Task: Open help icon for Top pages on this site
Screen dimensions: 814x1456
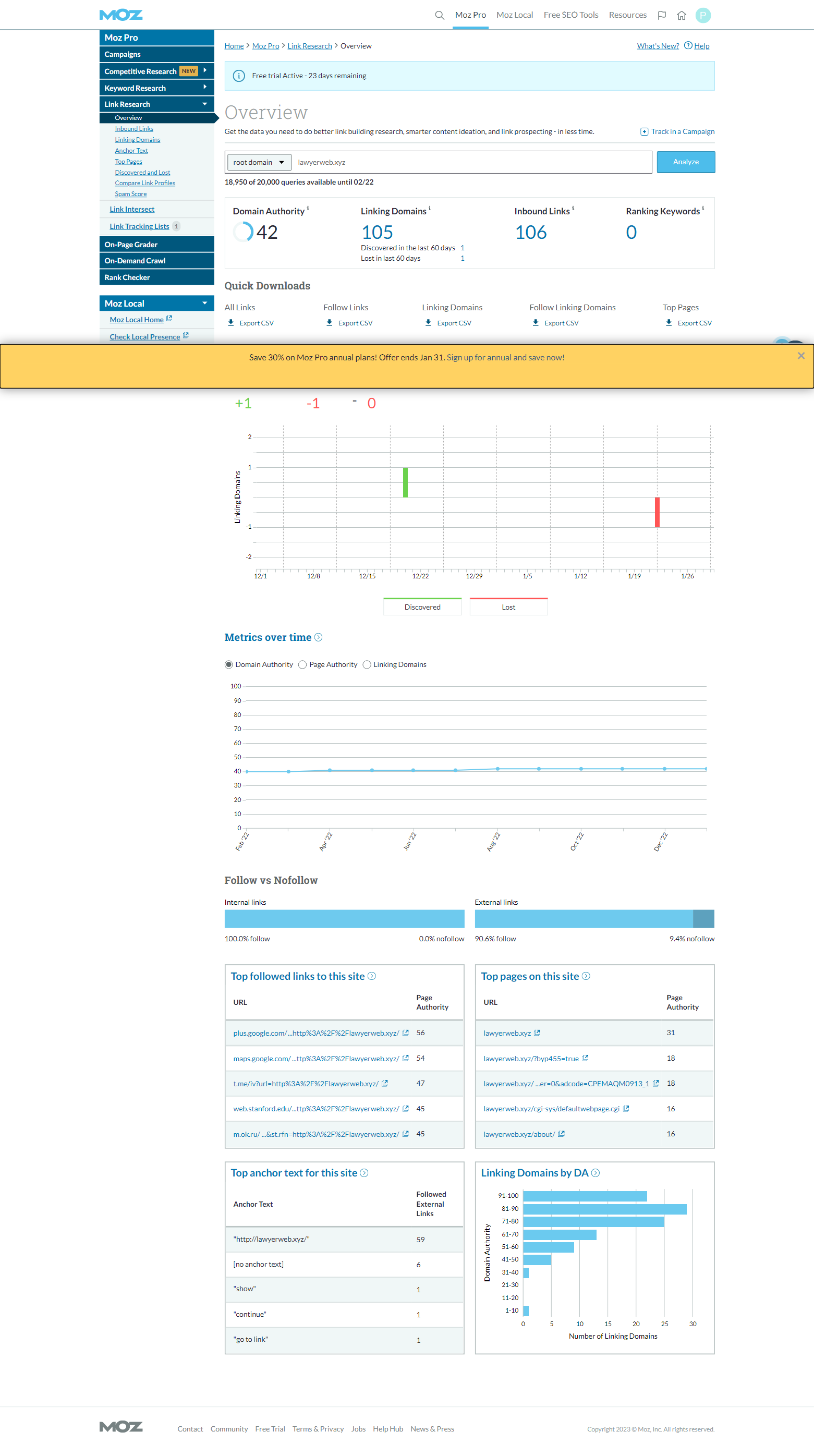Action: 586,976
